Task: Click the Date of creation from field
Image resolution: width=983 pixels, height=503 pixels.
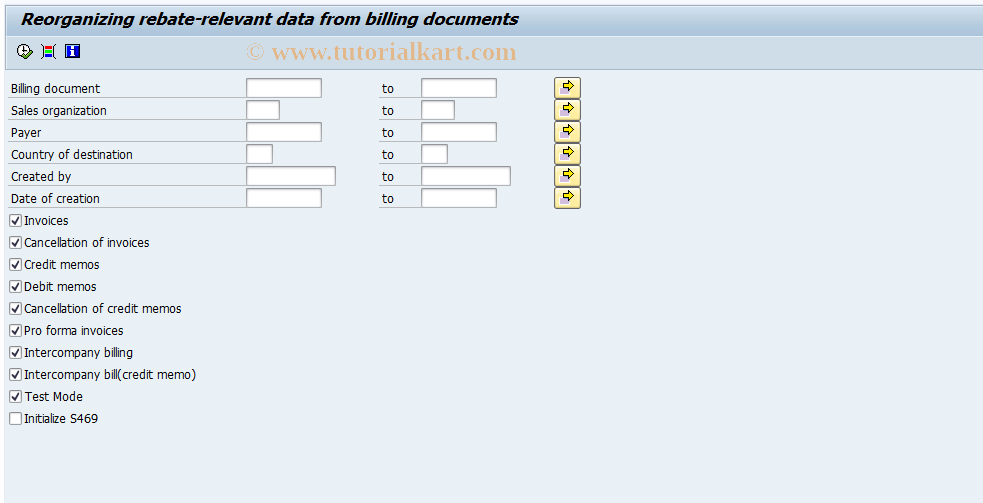Action: pos(284,198)
